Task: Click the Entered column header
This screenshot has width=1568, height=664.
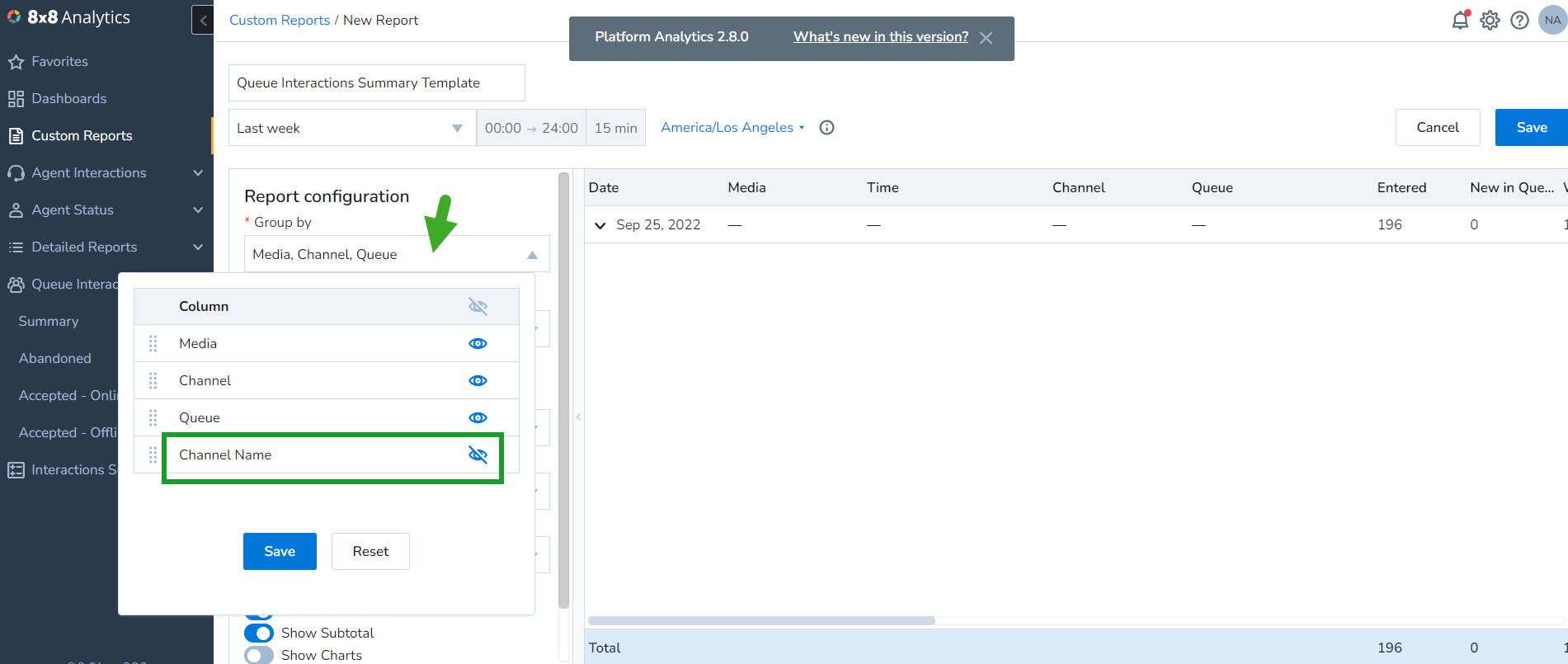Action: coord(1401,187)
